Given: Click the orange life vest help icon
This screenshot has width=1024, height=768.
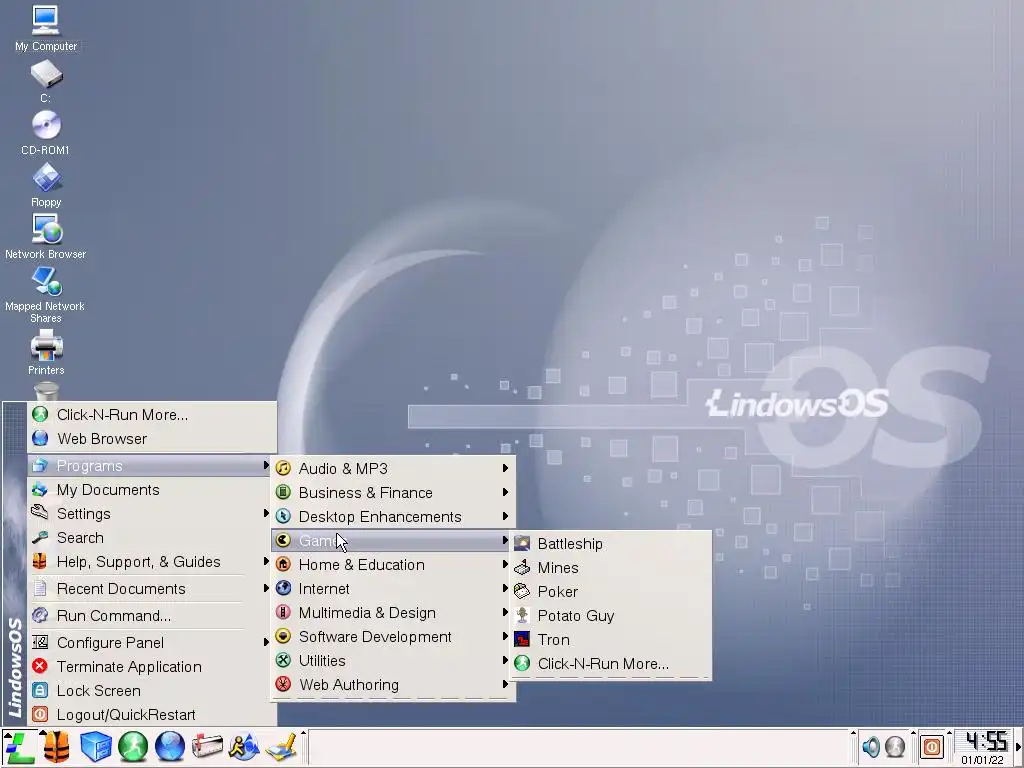Looking at the screenshot, I should pos(57,747).
